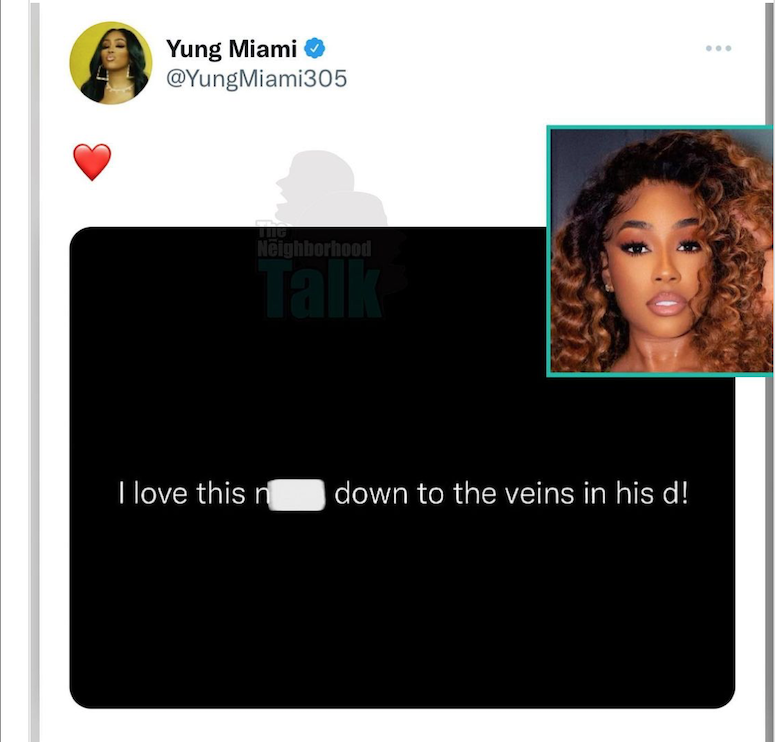Click the blue verified checkmark badge
Screen dimensions: 777x742
coord(314,48)
